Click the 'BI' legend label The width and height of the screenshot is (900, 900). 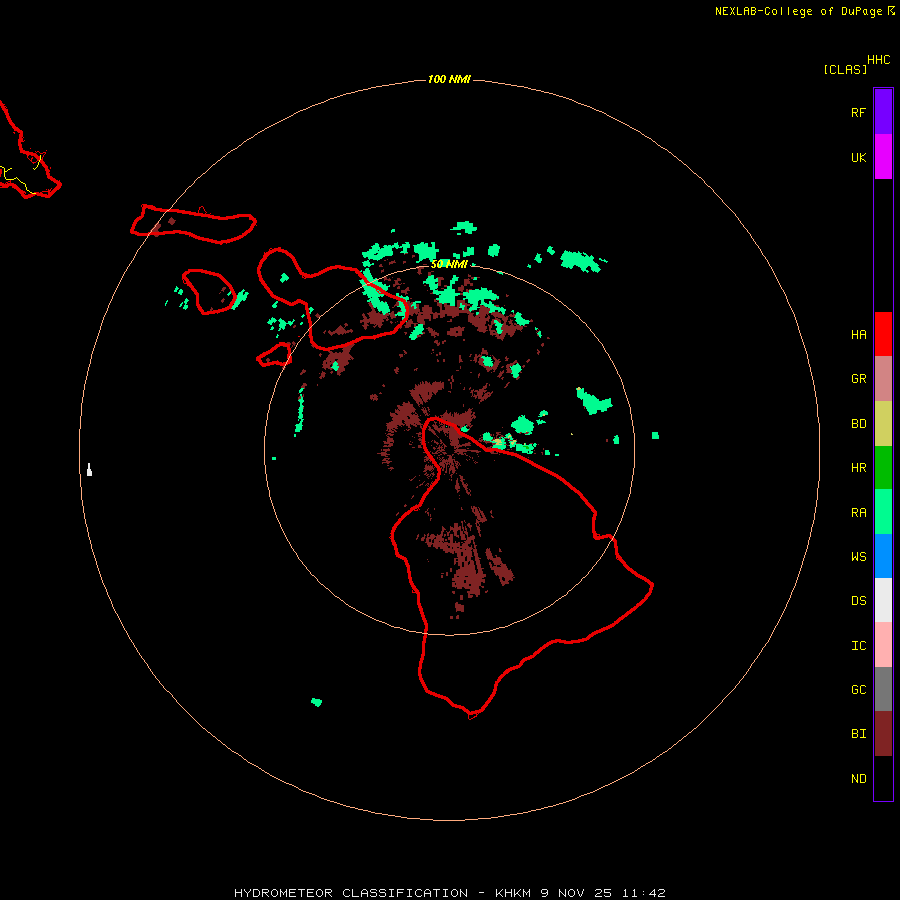click(x=858, y=734)
